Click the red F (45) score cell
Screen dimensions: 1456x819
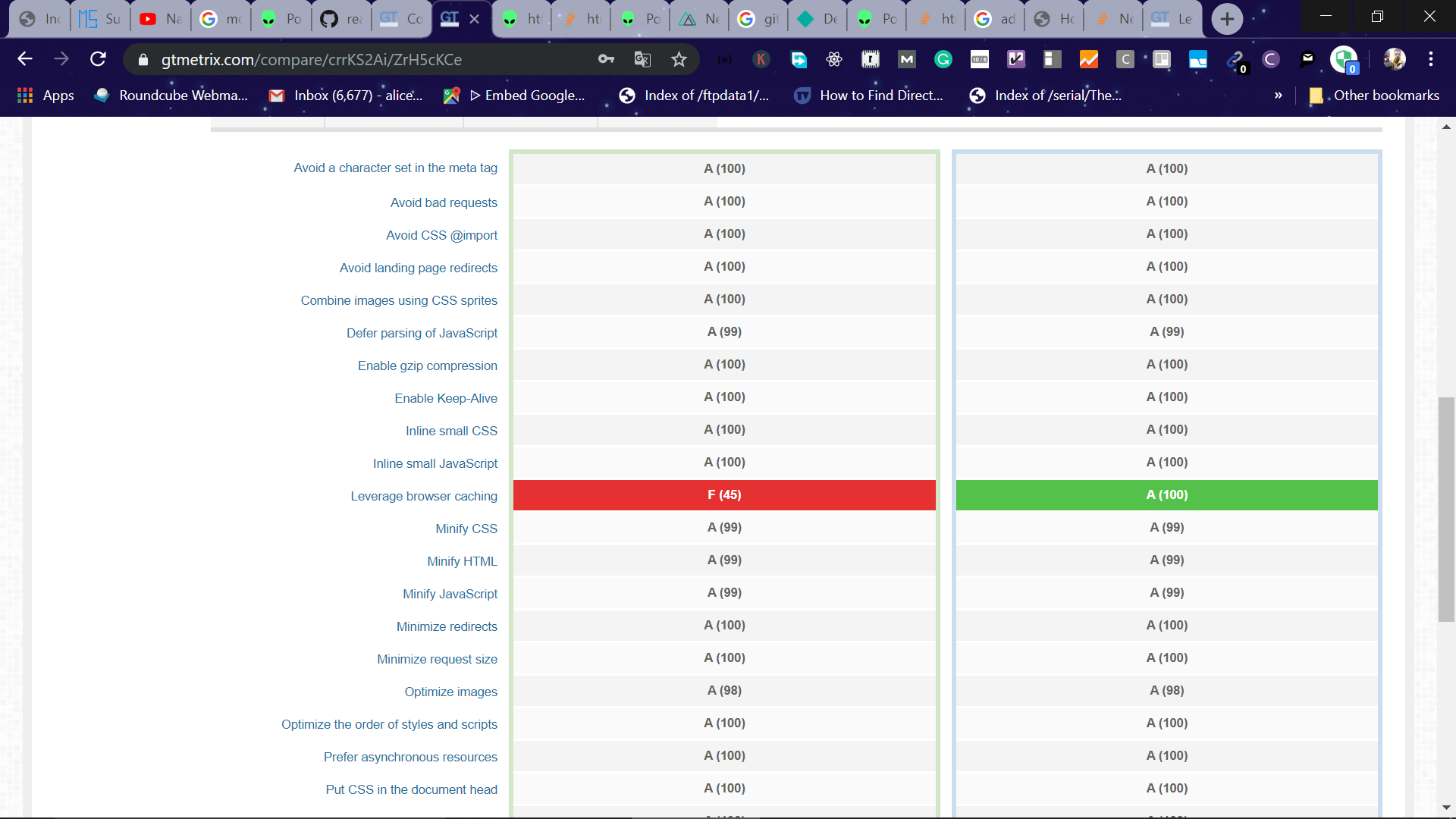tap(724, 494)
